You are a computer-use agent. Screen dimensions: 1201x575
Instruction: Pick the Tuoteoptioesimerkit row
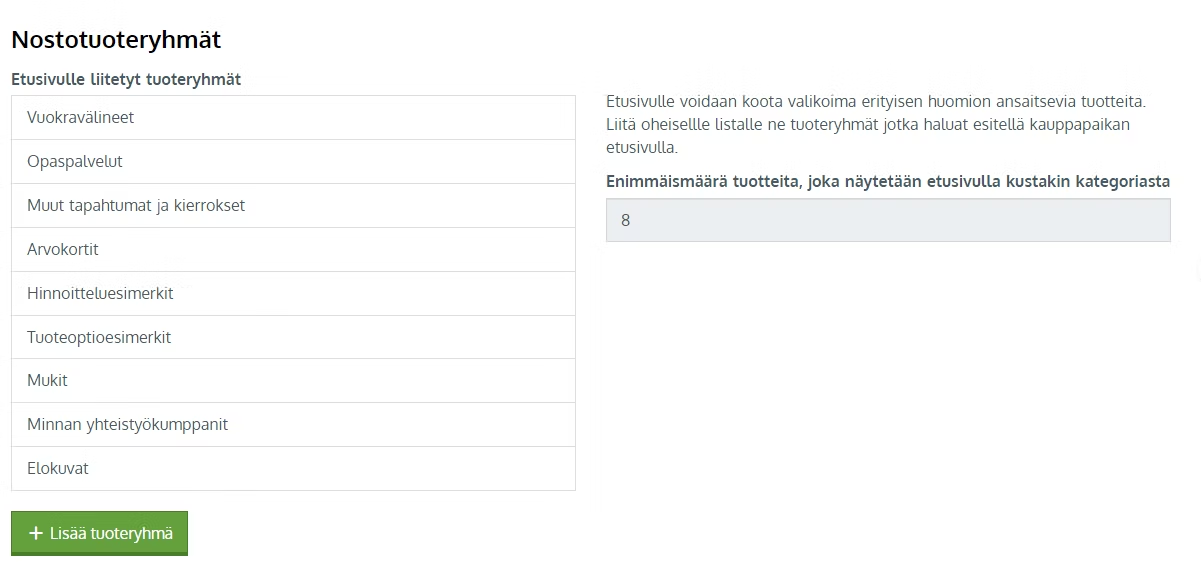coord(293,337)
